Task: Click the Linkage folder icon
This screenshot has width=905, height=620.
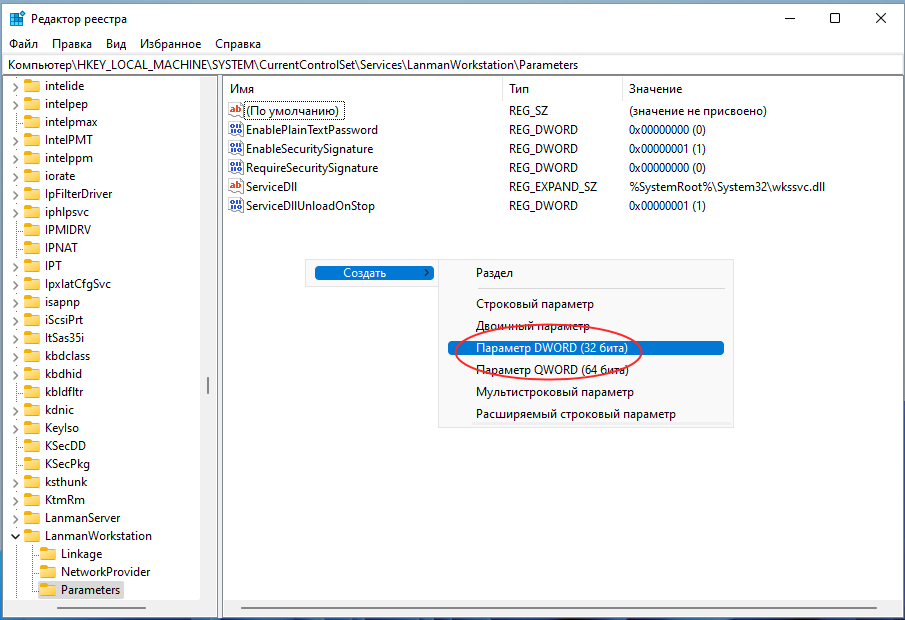Action: (x=48, y=554)
